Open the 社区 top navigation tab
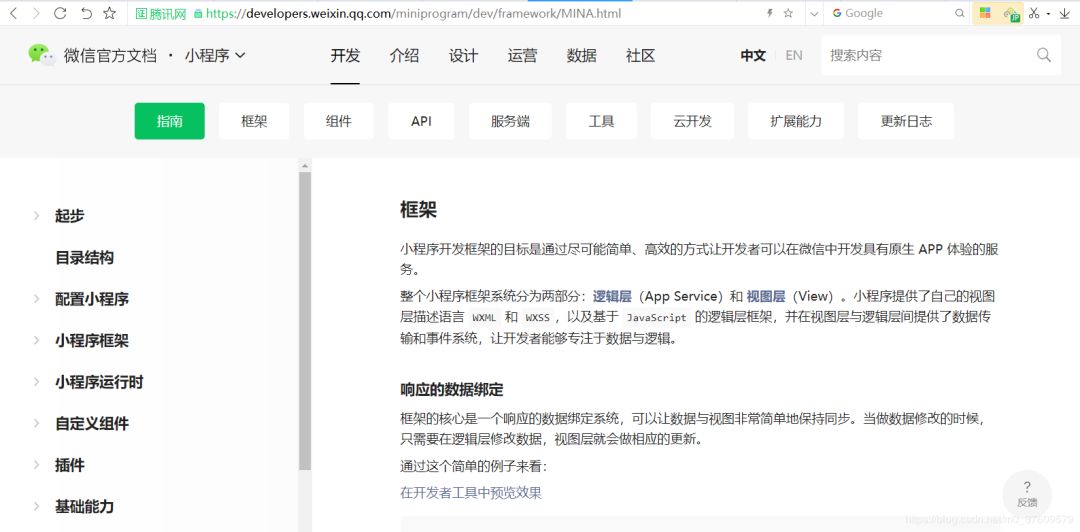 coord(641,56)
